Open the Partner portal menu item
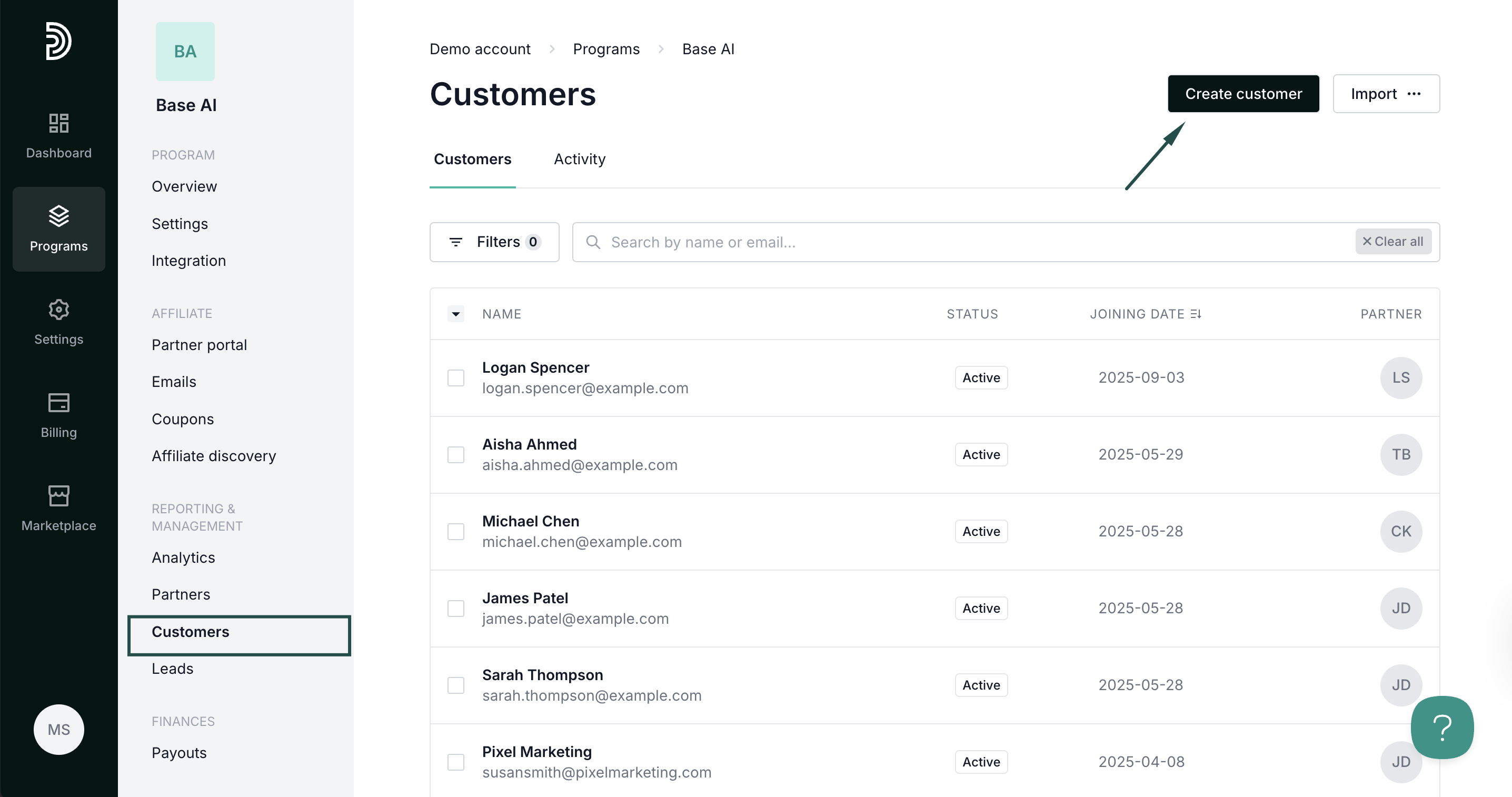Image resolution: width=1512 pixels, height=797 pixels. pos(199,345)
